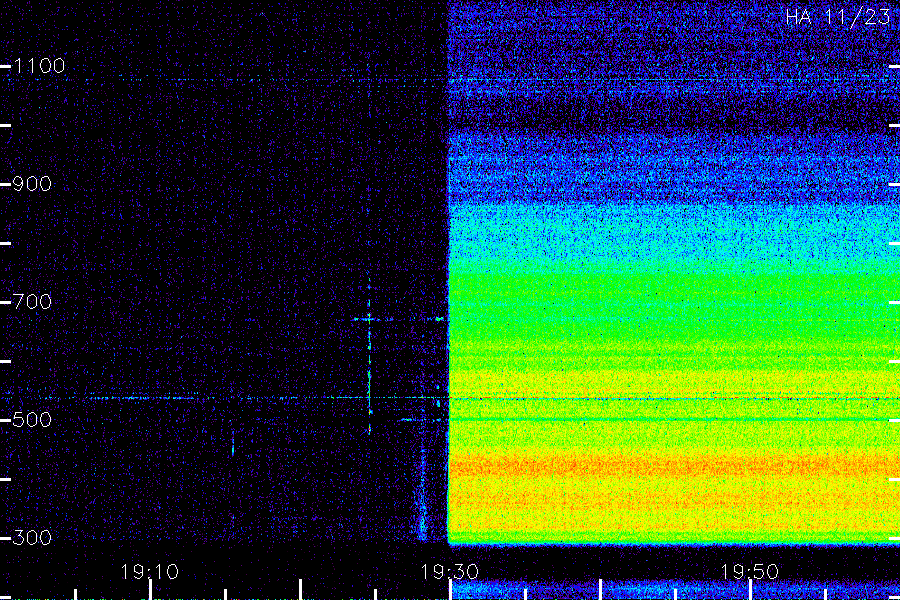This screenshot has width=900, height=600.
Task: Click the 19:10 time axis label
Action: 149,571
